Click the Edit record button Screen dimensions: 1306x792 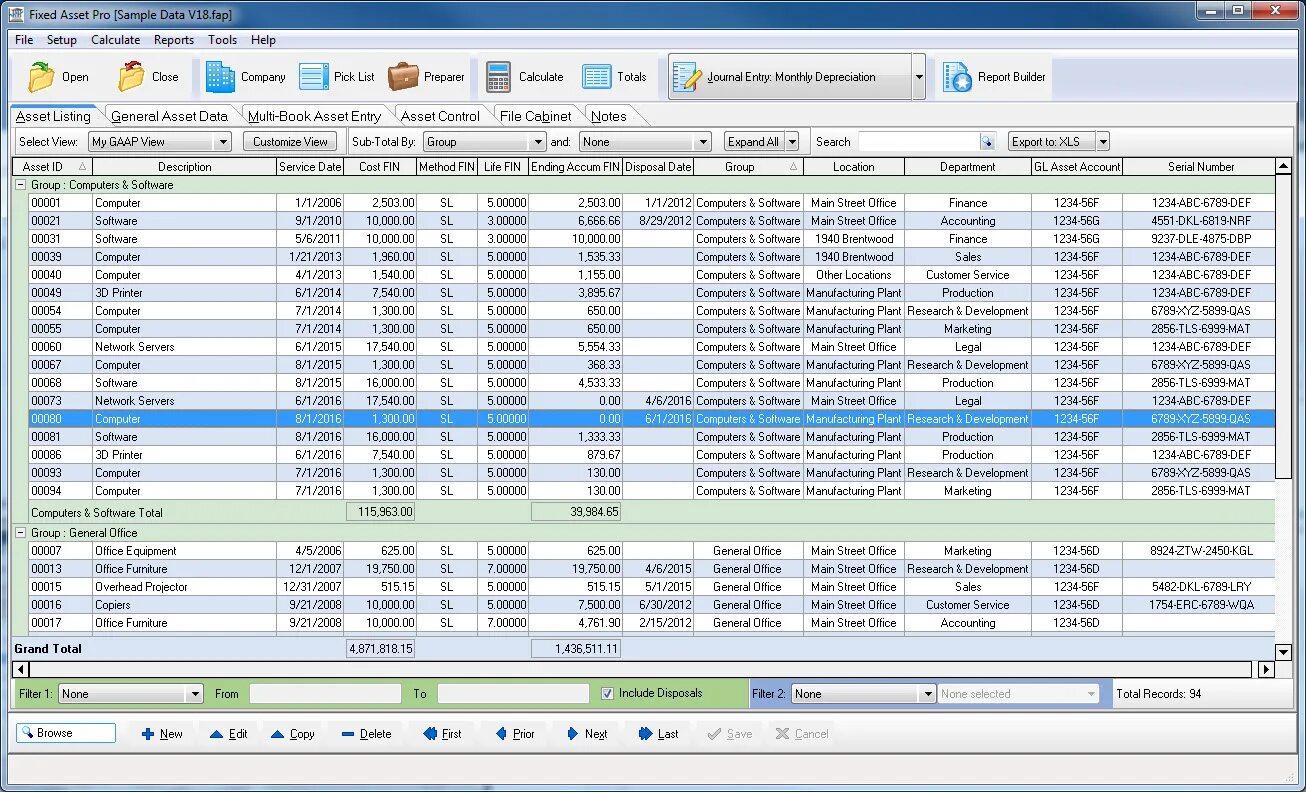(228, 734)
